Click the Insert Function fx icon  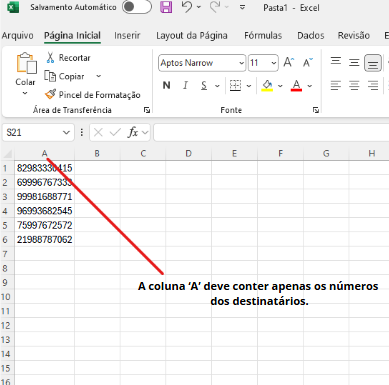(133, 132)
